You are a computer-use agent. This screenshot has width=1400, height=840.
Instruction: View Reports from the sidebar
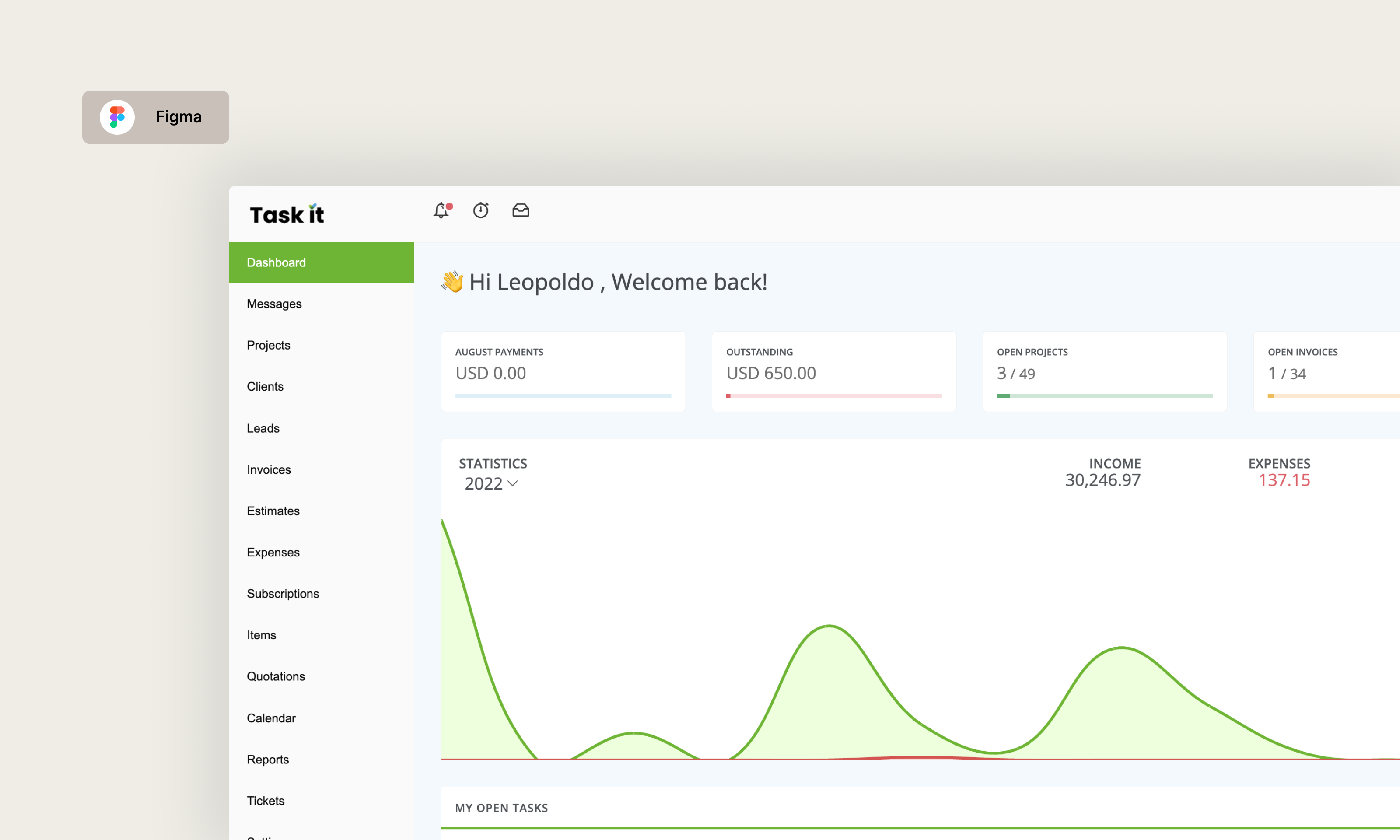coord(322,759)
